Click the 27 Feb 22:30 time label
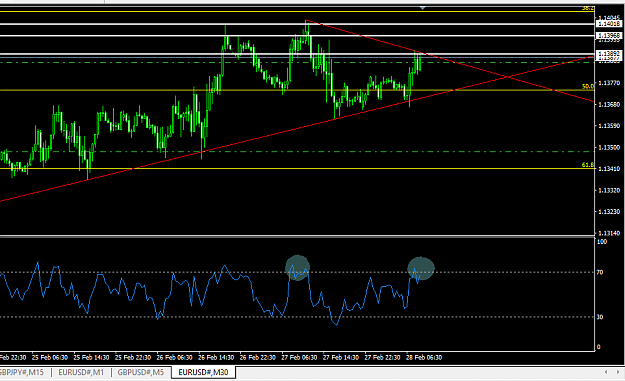 [x=383, y=357]
